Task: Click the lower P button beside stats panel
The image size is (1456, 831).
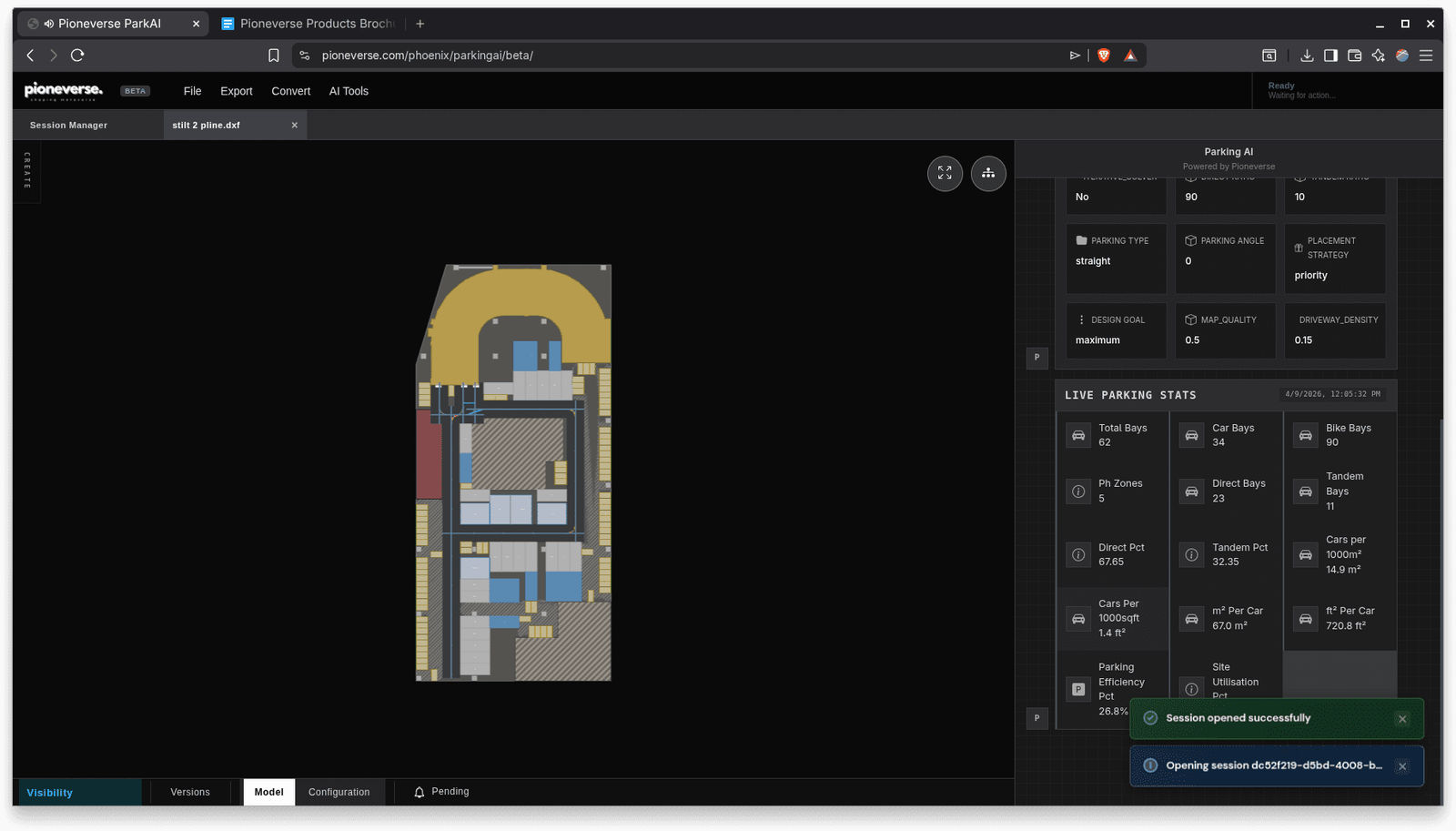Action: pyautogui.click(x=1037, y=718)
